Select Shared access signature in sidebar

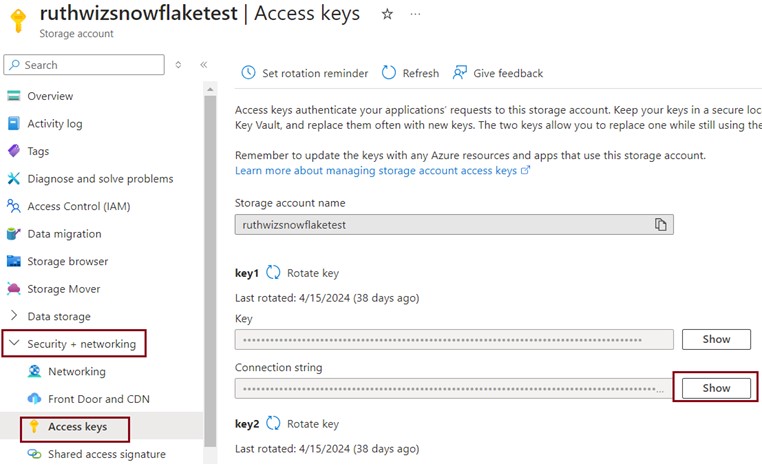pyautogui.click(x=106, y=454)
